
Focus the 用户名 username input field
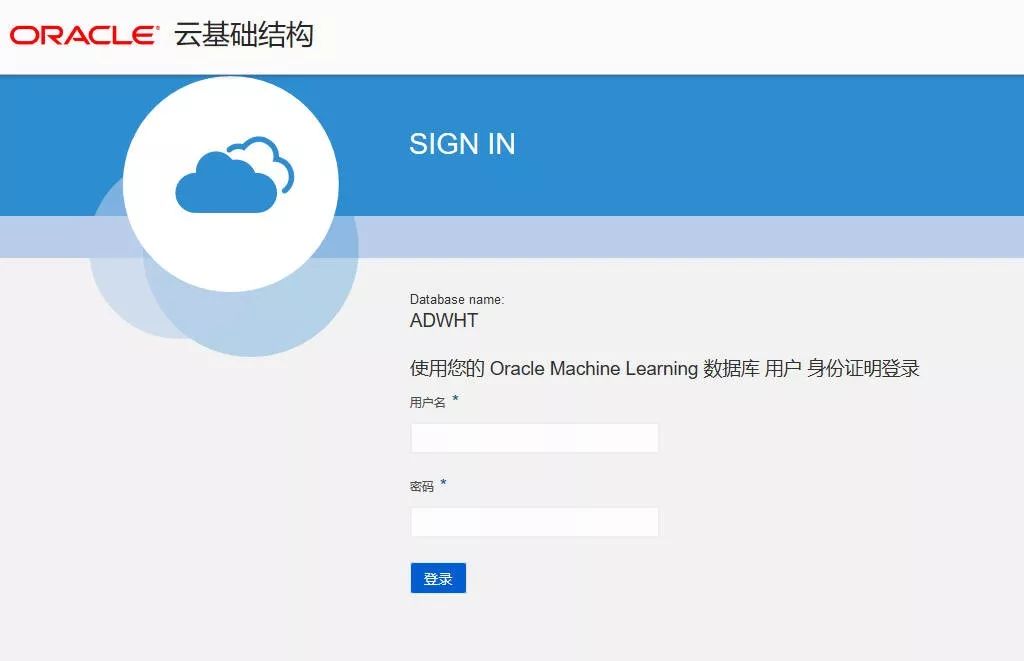534,438
